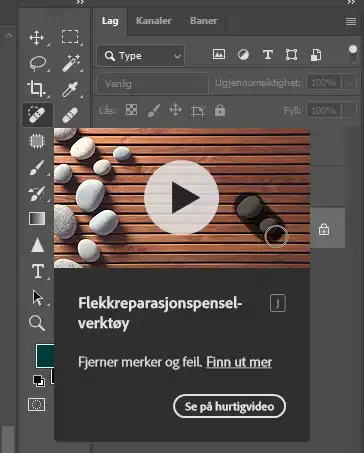Lock layer position
The height and width of the screenshot is (453, 364).
[175, 110]
